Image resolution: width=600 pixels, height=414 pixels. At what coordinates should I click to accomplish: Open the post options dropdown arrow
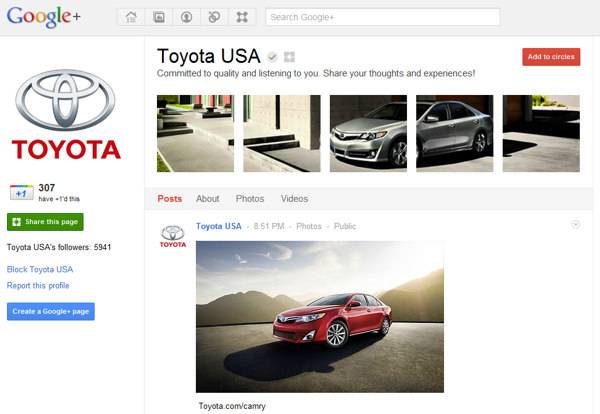tap(576, 225)
